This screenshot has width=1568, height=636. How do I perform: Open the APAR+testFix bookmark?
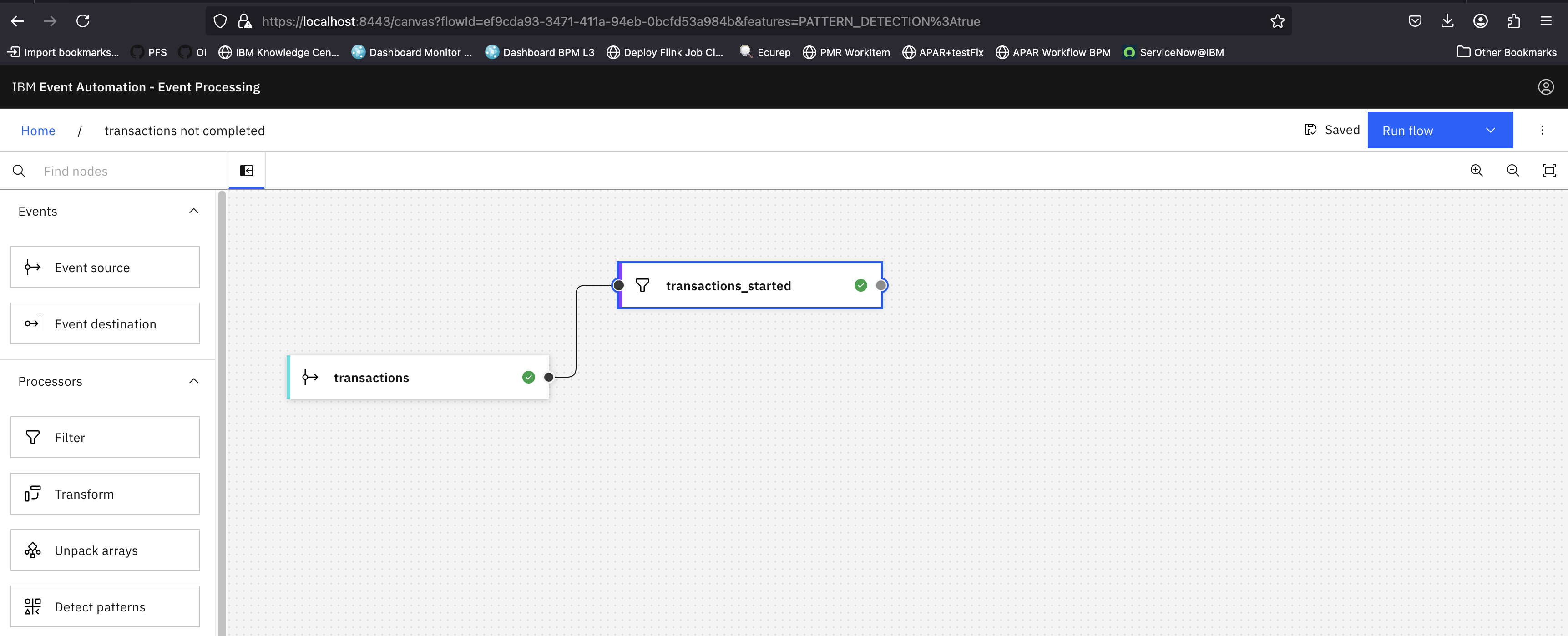(x=943, y=52)
